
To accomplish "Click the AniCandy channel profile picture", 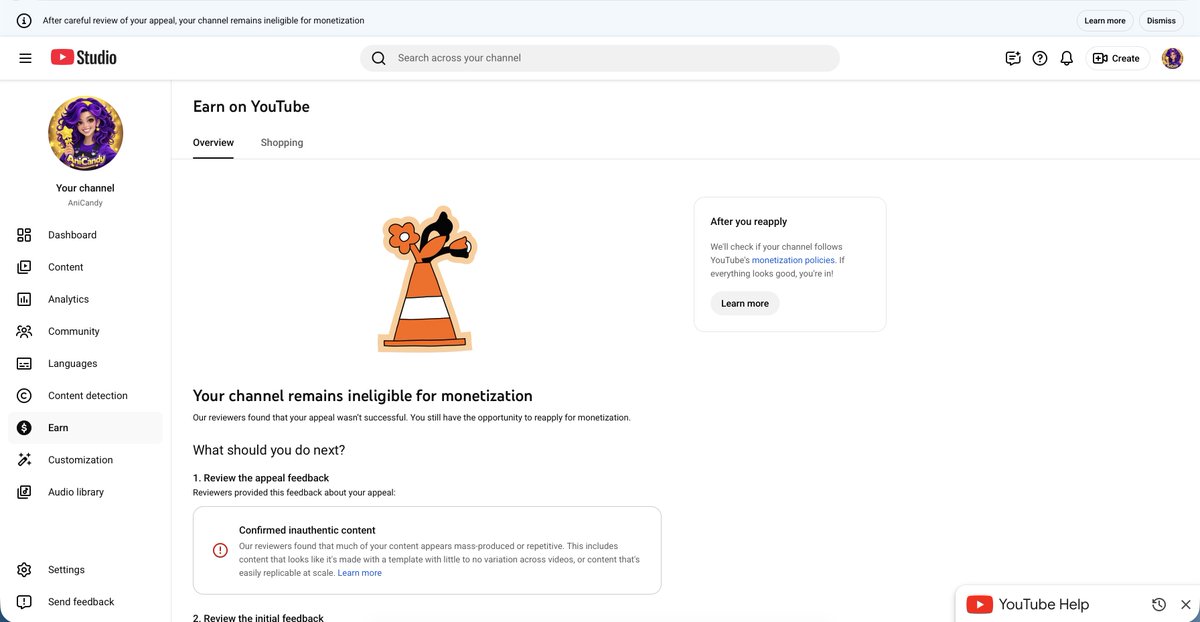I will point(85,134).
